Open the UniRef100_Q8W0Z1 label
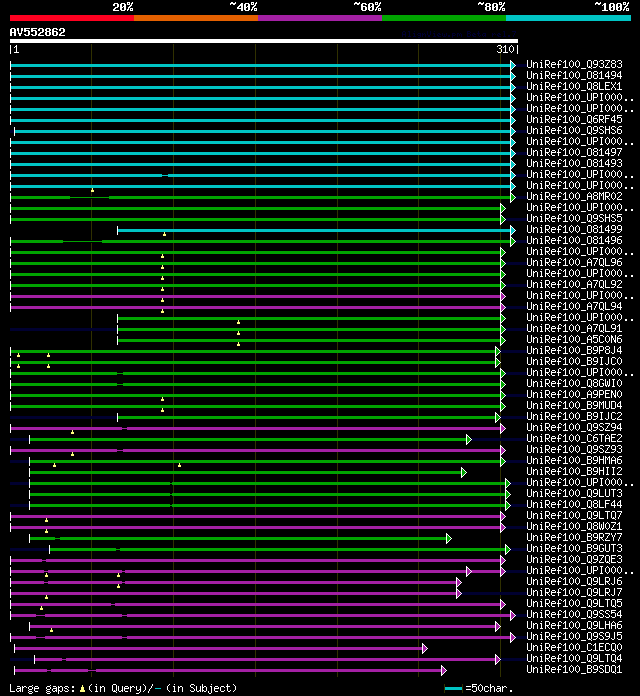Screen dimensions: 640x696 pos(574,526)
